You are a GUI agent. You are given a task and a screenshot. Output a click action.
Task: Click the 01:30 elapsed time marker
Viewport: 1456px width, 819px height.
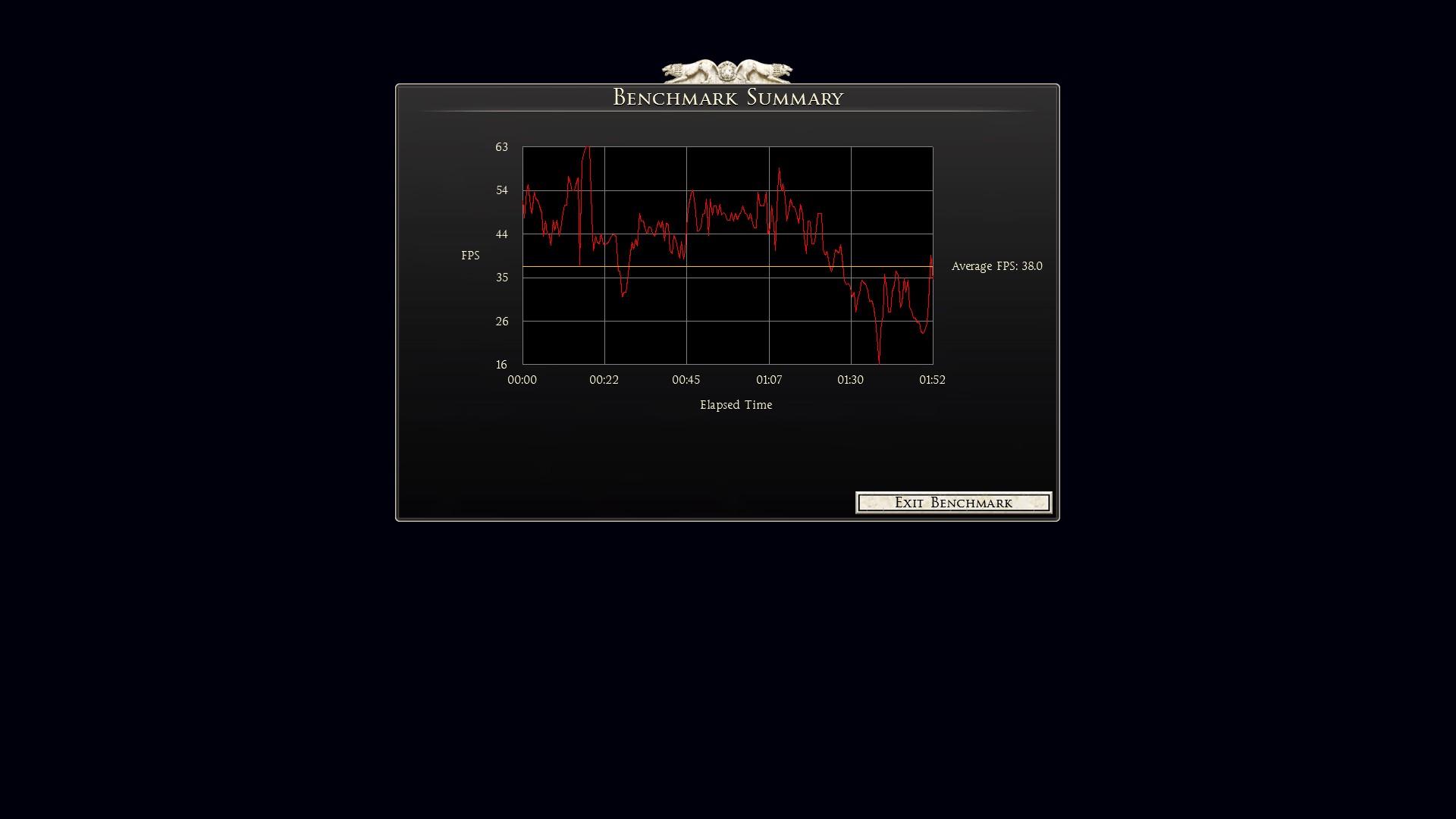[x=850, y=380]
